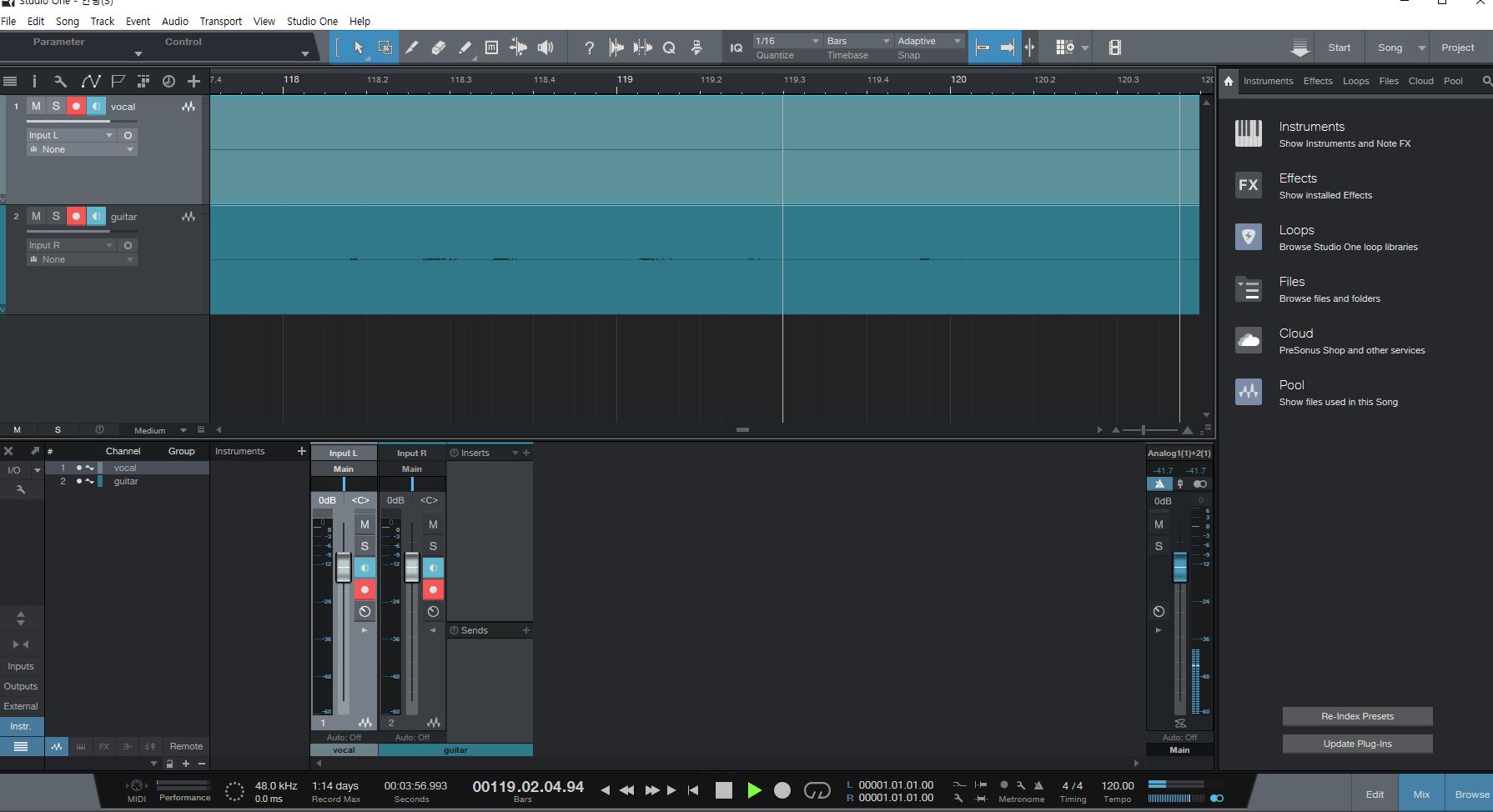
Task: Click the Update Plug-Ins button
Action: coord(1357,744)
